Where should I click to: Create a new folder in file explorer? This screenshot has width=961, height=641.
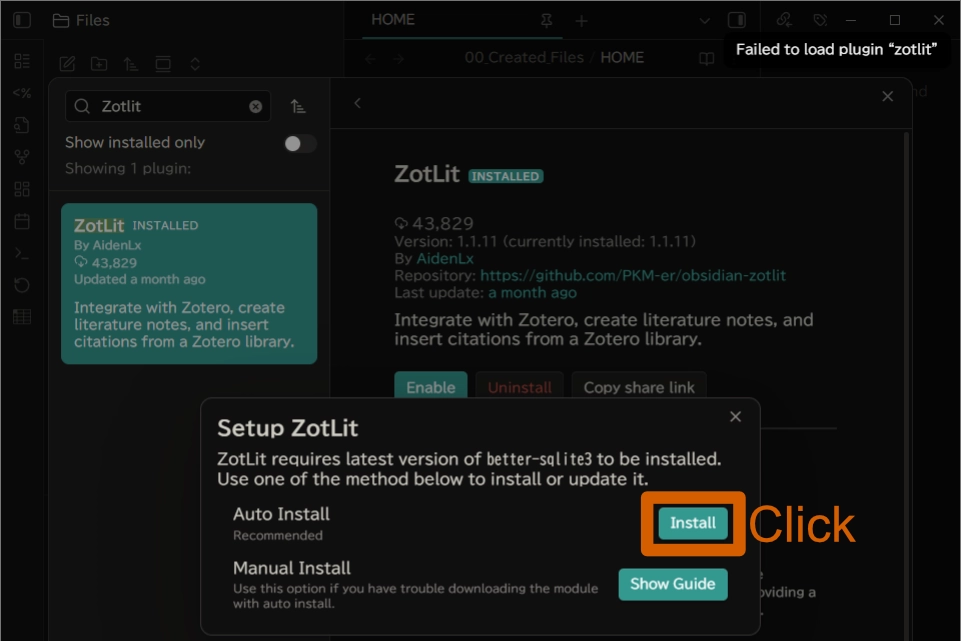pyautogui.click(x=99, y=64)
